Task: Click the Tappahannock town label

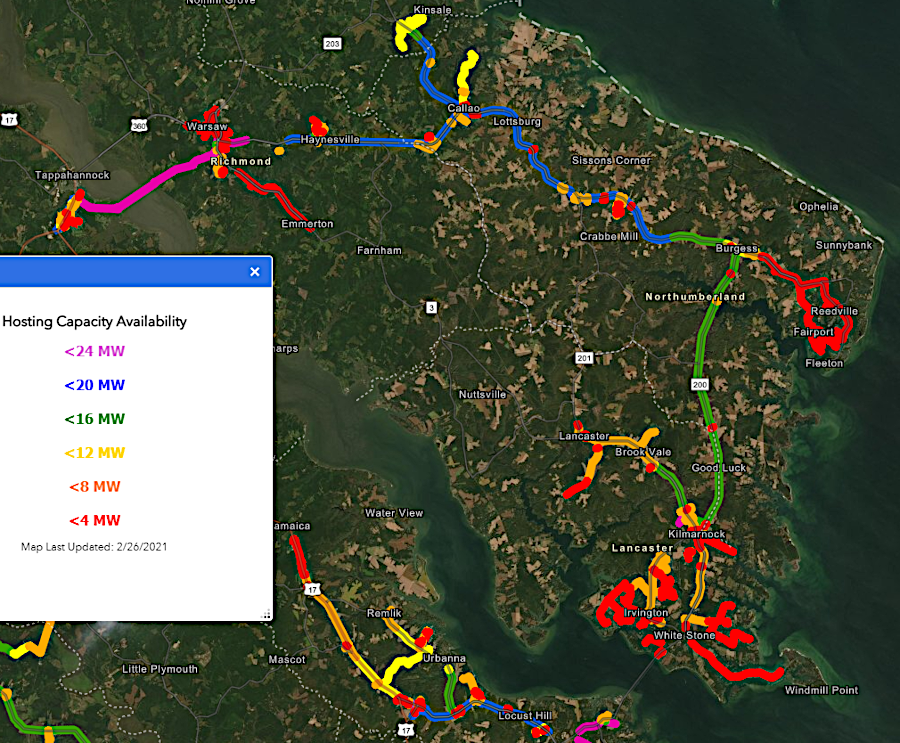Action: (72, 175)
